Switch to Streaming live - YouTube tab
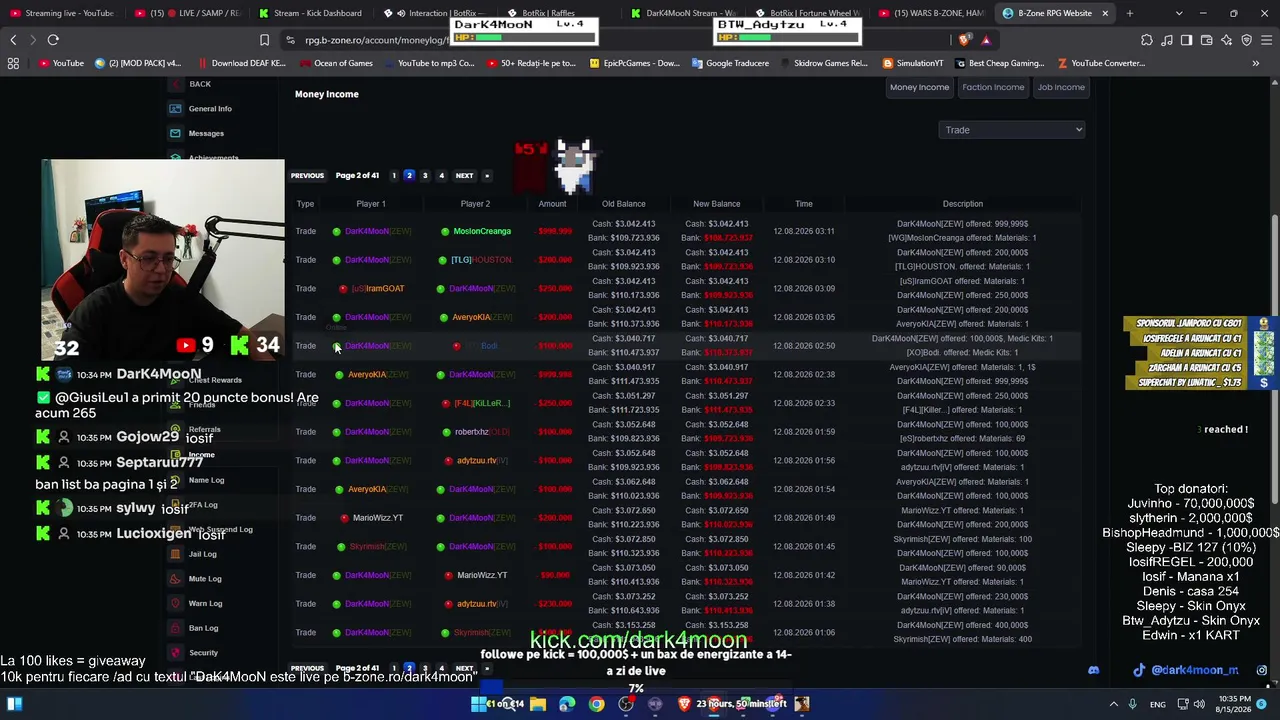This screenshot has height=720, width=1280. pyautogui.click(x=60, y=13)
